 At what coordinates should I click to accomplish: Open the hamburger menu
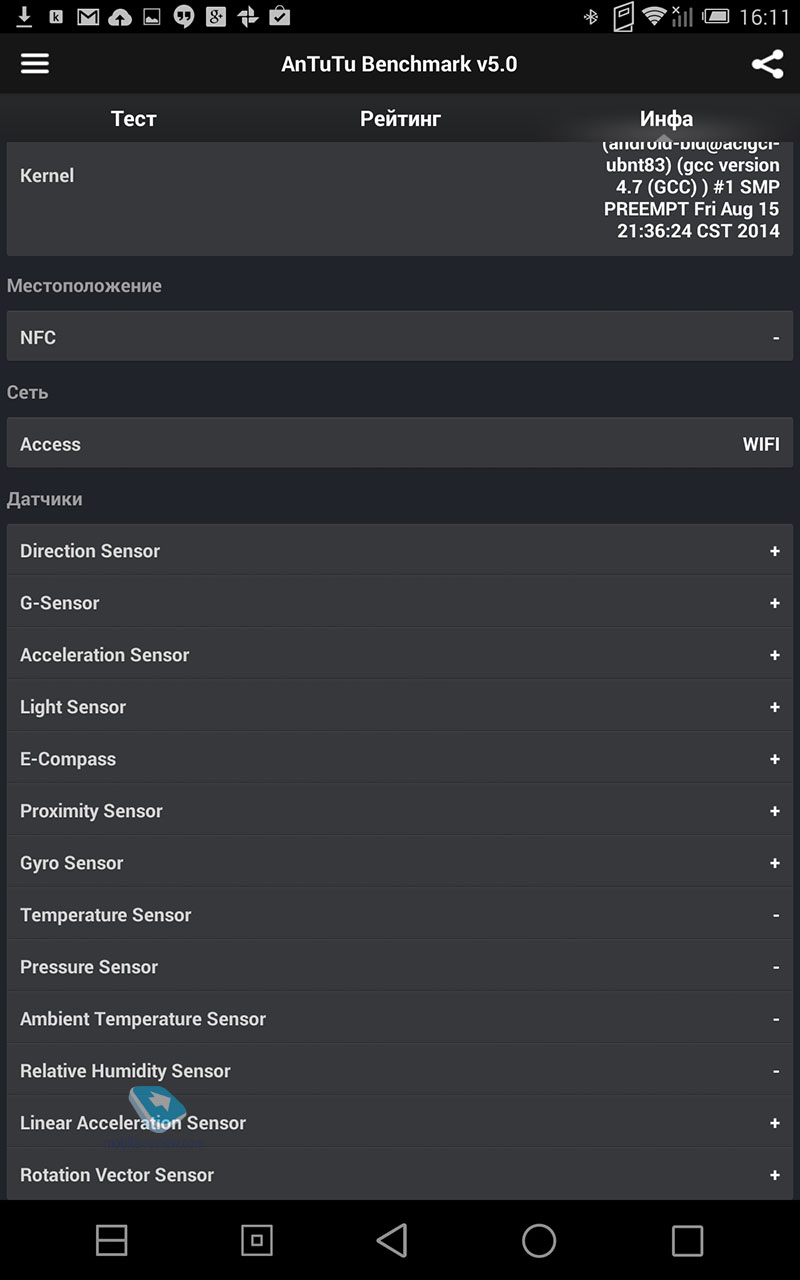coord(35,64)
